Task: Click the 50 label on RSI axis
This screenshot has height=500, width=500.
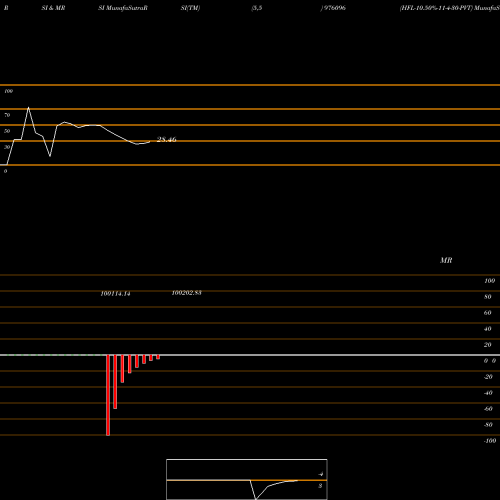Action: [x=7, y=131]
